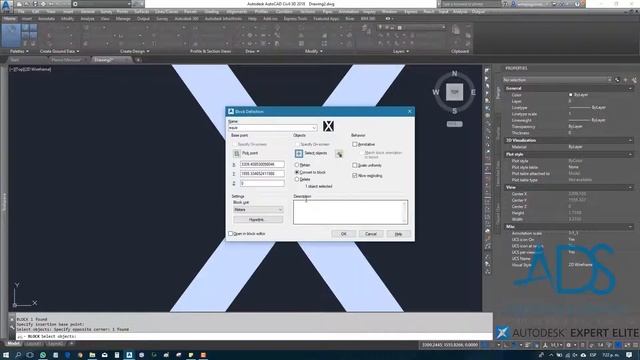Click the N compass direction on ViewCube
This screenshot has height=360, width=640.
[x=454, y=74]
